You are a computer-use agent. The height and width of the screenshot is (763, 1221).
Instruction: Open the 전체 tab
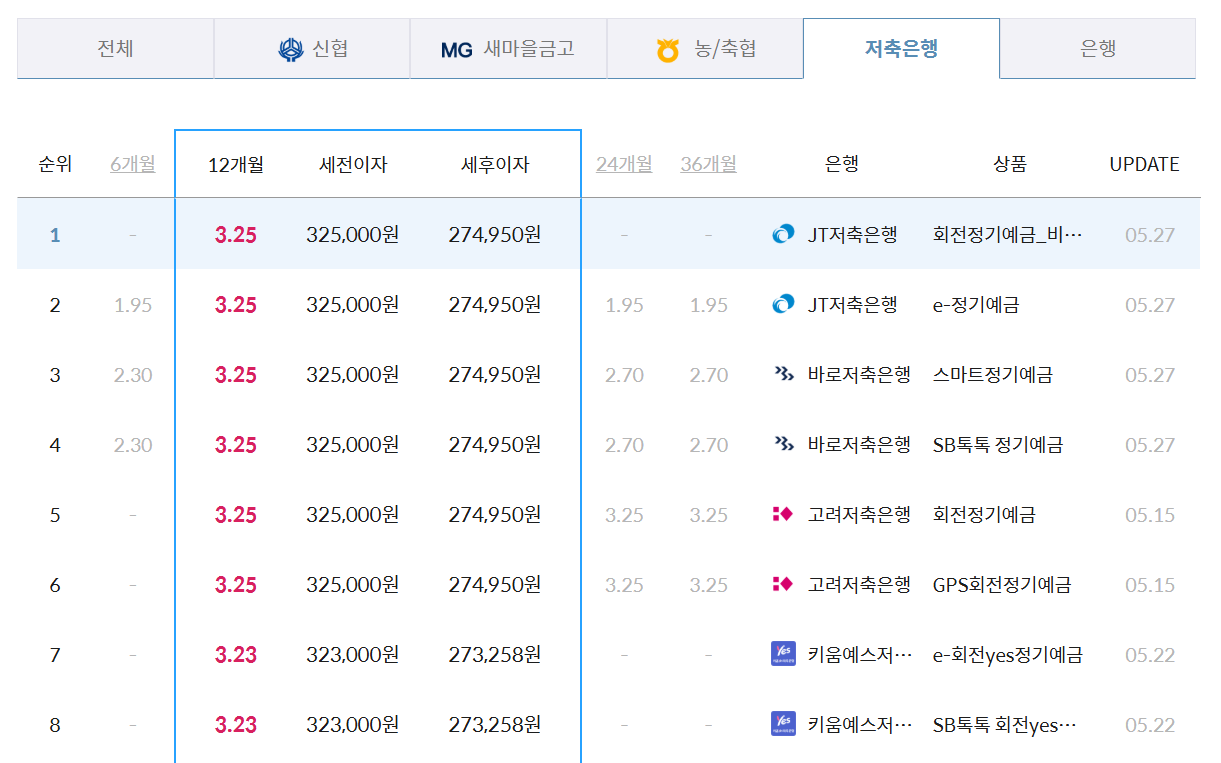tap(115, 48)
